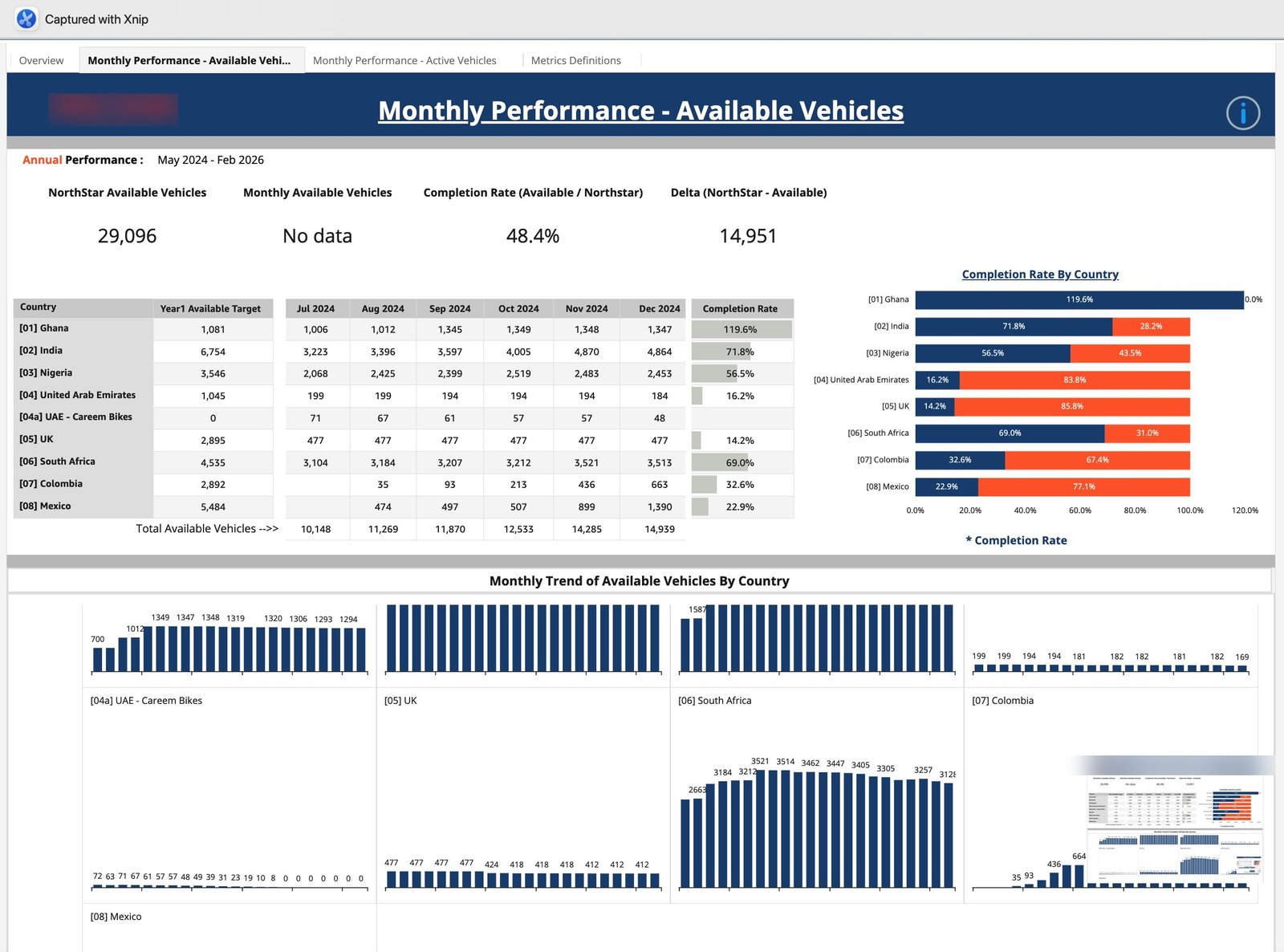Open the Metrics Definitions tab
The image size is (1284, 952).
click(x=575, y=60)
